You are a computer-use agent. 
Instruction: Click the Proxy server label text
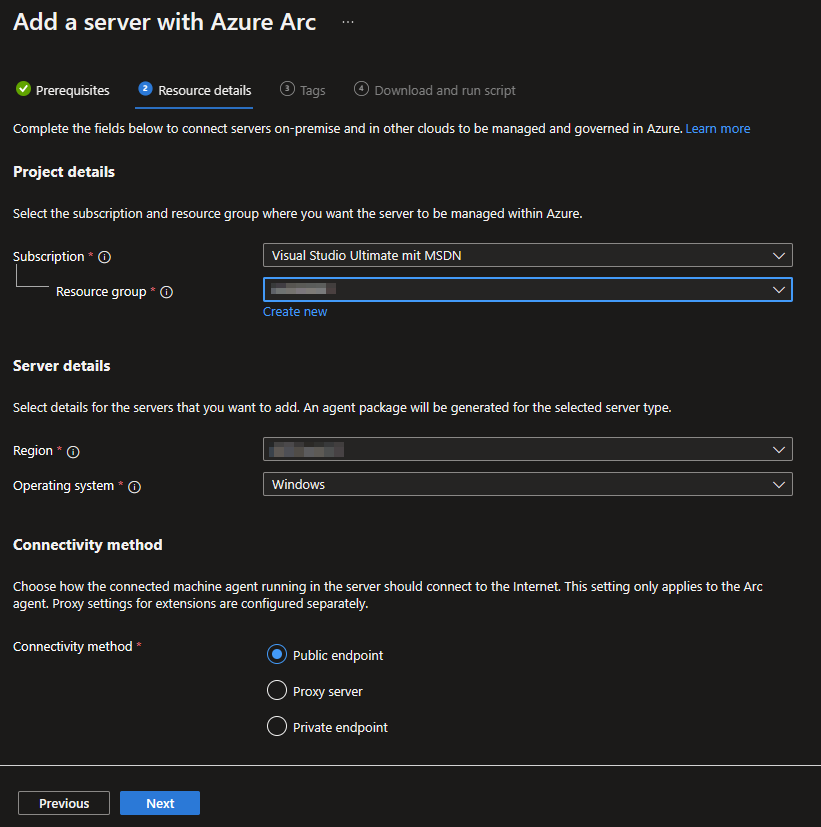click(x=328, y=691)
